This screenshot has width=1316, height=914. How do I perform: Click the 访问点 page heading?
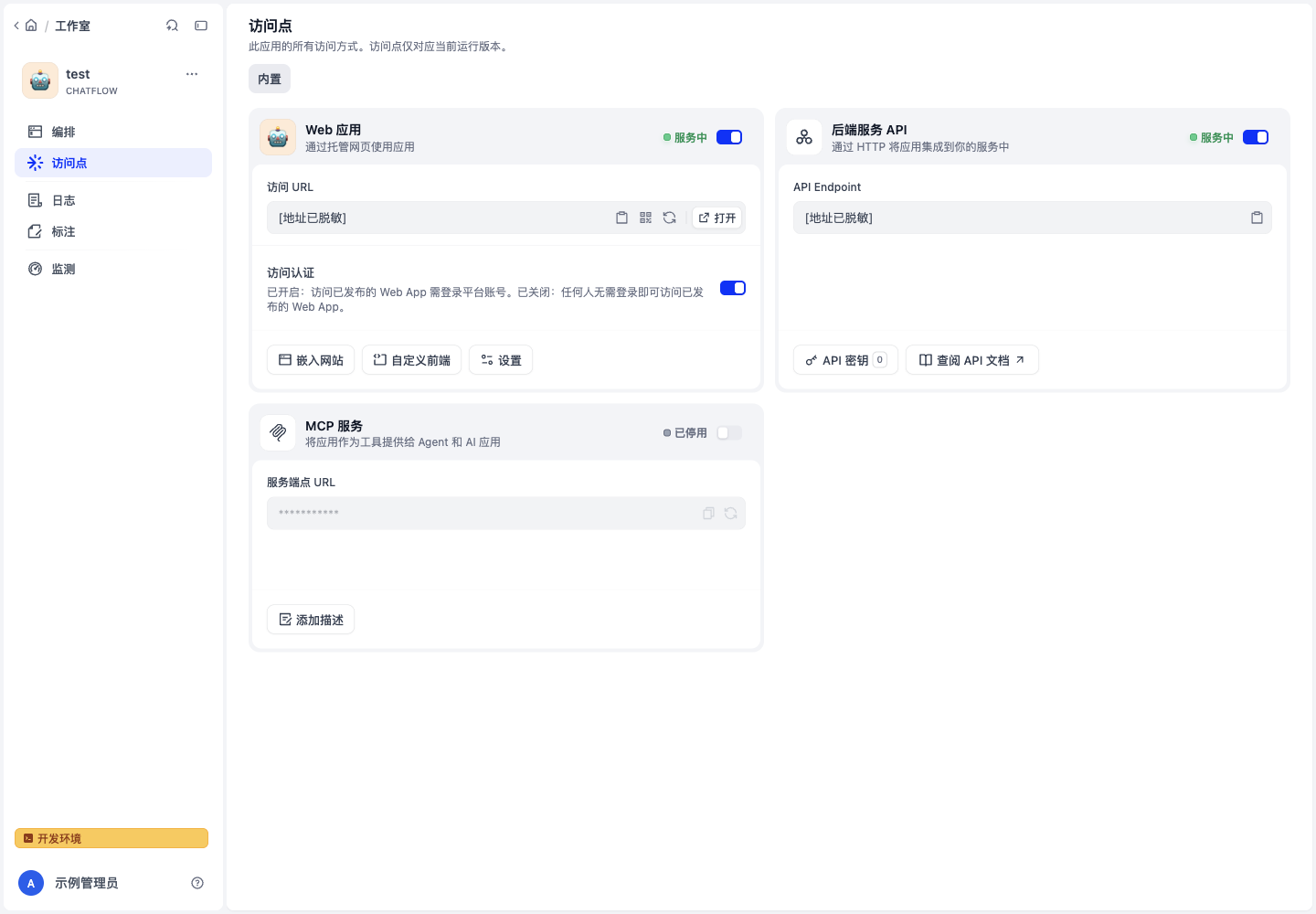click(x=271, y=26)
